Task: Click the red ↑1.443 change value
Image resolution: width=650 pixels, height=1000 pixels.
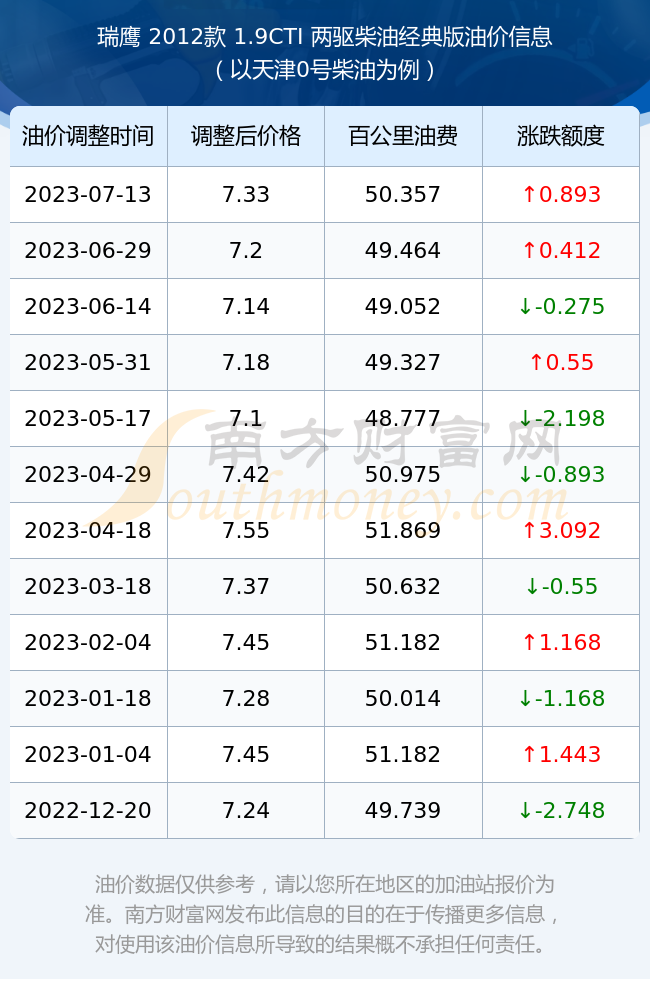Action: (561, 754)
